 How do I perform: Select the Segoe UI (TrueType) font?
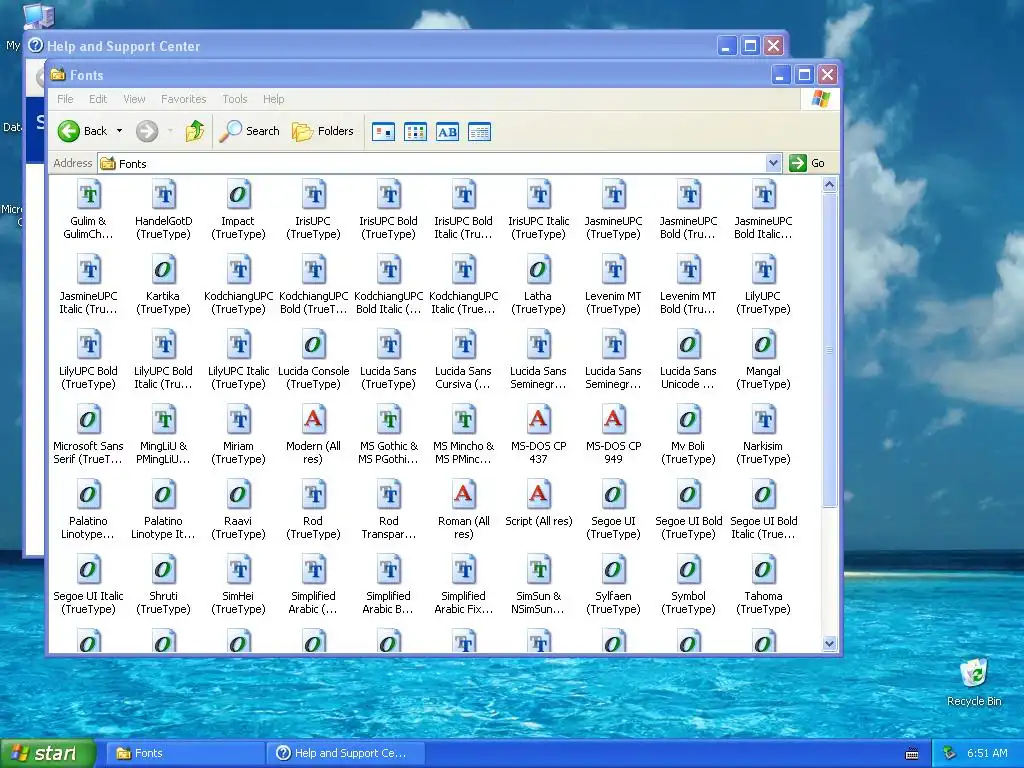(613, 509)
